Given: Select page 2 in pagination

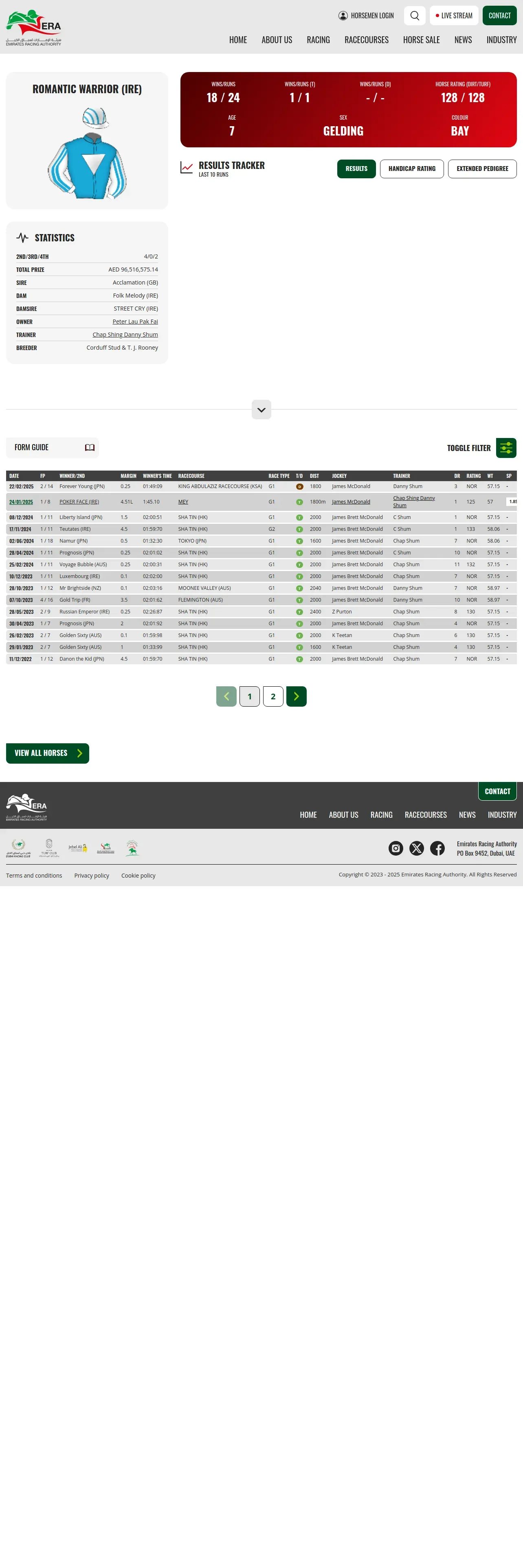Looking at the screenshot, I should (x=273, y=696).
